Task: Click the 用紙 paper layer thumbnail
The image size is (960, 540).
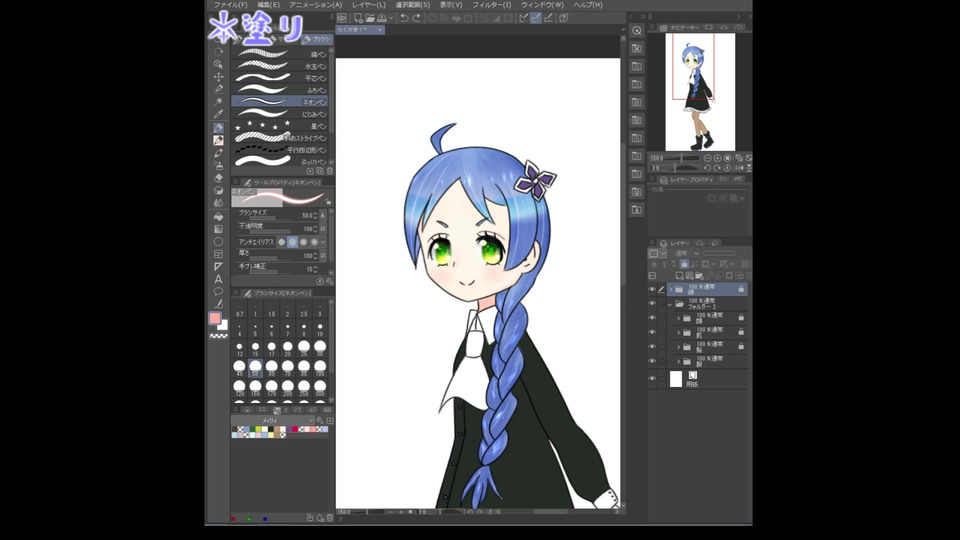Action: [x=676, y=379]
